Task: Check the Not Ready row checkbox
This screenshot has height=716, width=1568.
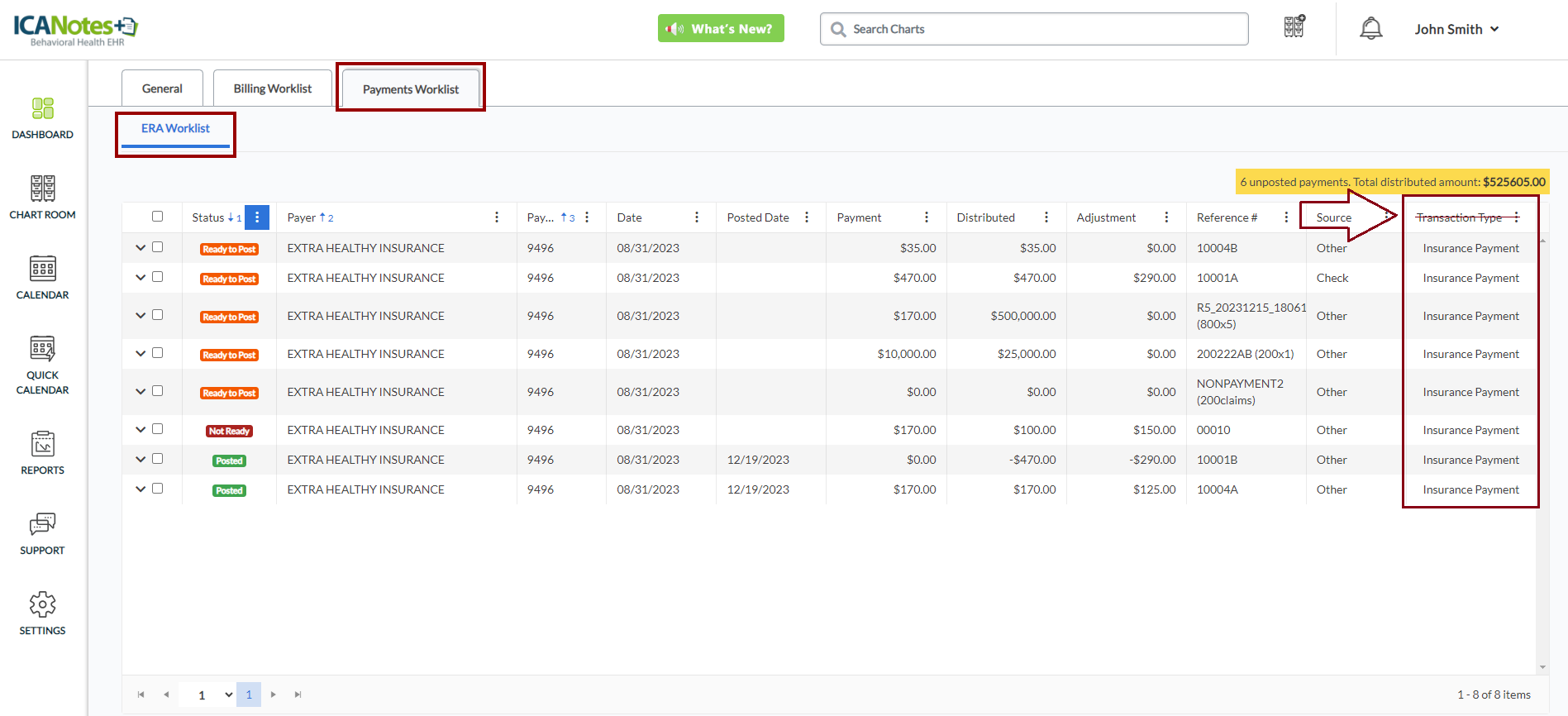Action: click(157, 429)
